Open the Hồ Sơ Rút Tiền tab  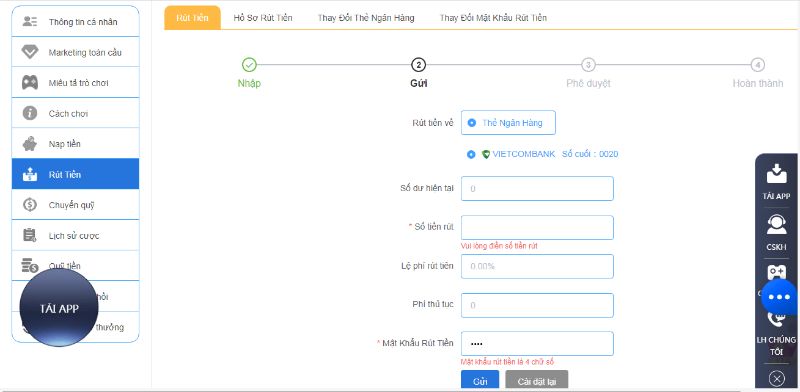(x=263, y=18)
